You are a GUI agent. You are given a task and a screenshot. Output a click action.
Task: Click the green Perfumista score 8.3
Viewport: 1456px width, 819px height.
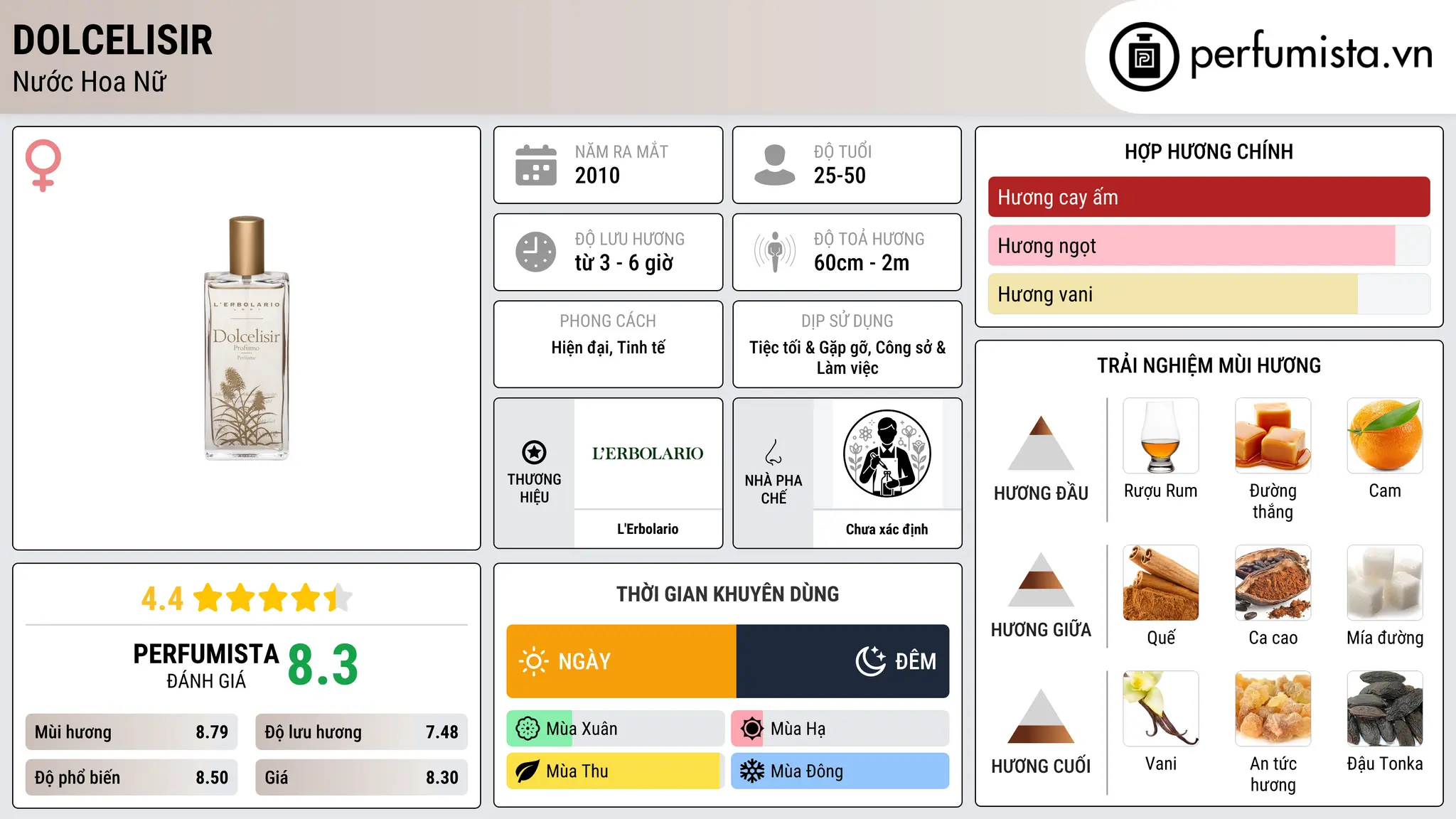[x=323, y=665]
